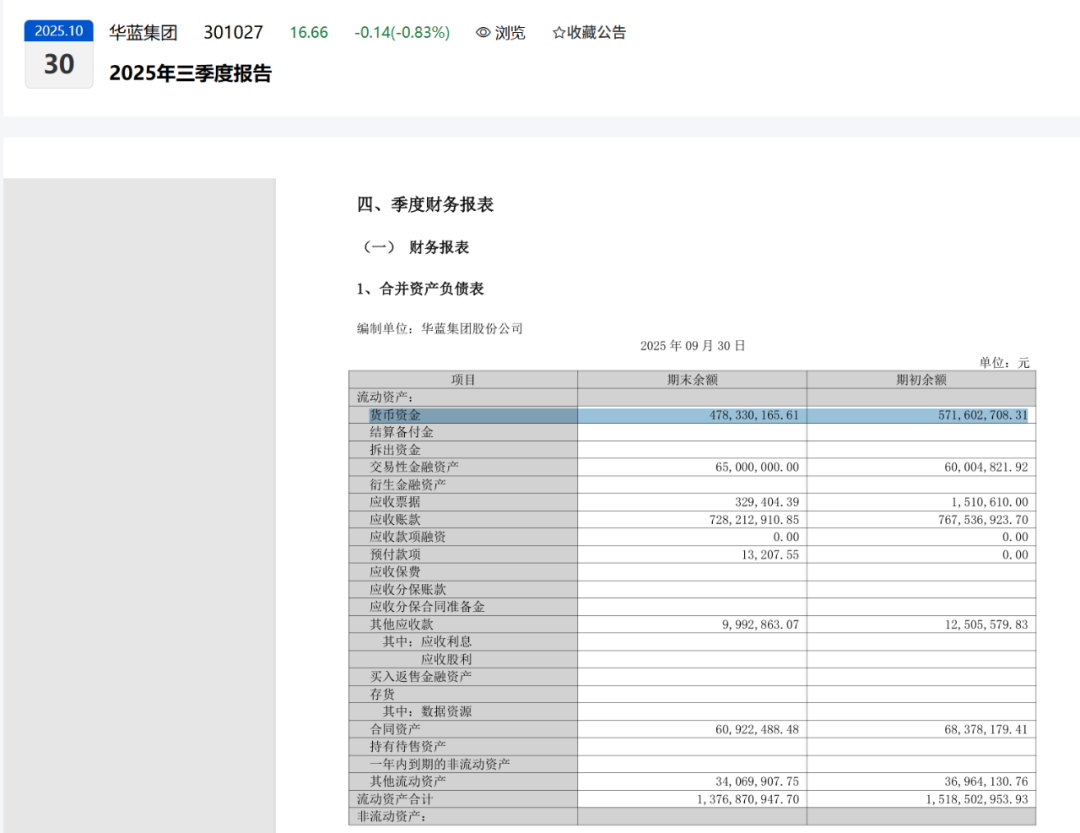Viewport: 1080px width, 833px height.
Task: Click the 一年内到期的非流动资产 row label
Action: point(440,764)
